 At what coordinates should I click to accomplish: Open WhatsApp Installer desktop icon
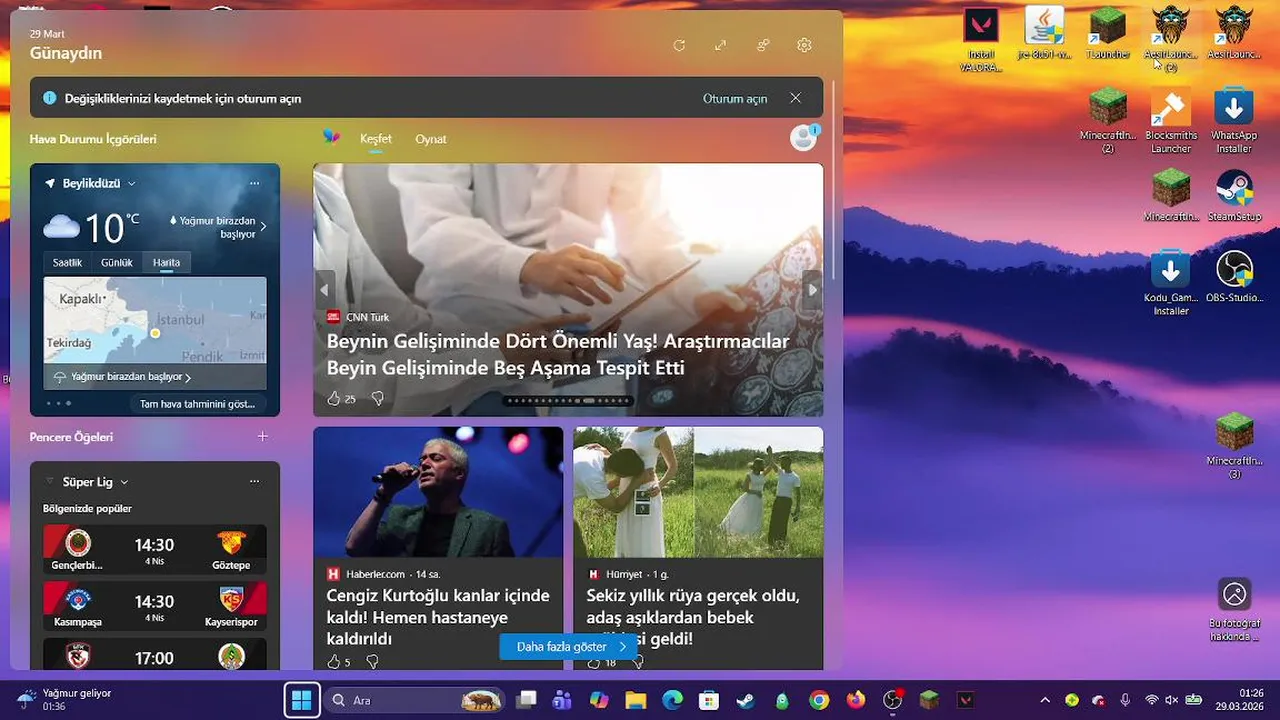pos(1234,122)
